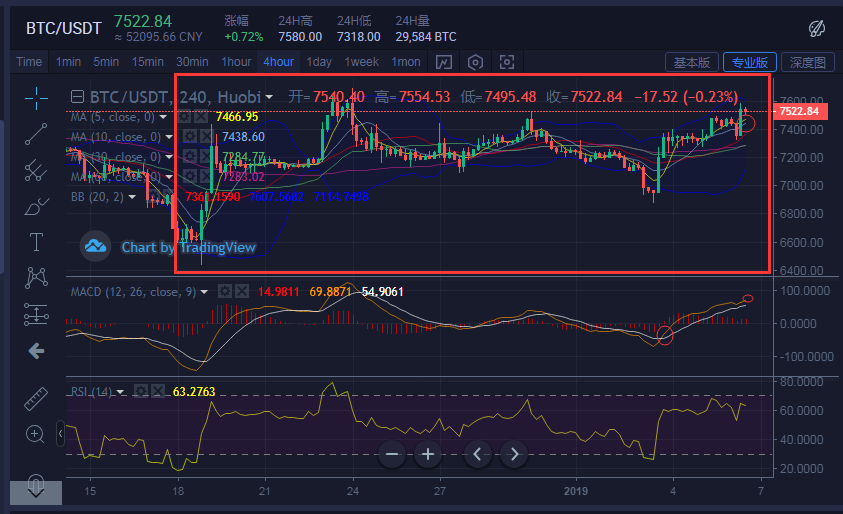The height and width of the screenshot is (514, 843).
Task: Open settings gear for MA (60, close, 0)
Action: (x=189, y=176)
